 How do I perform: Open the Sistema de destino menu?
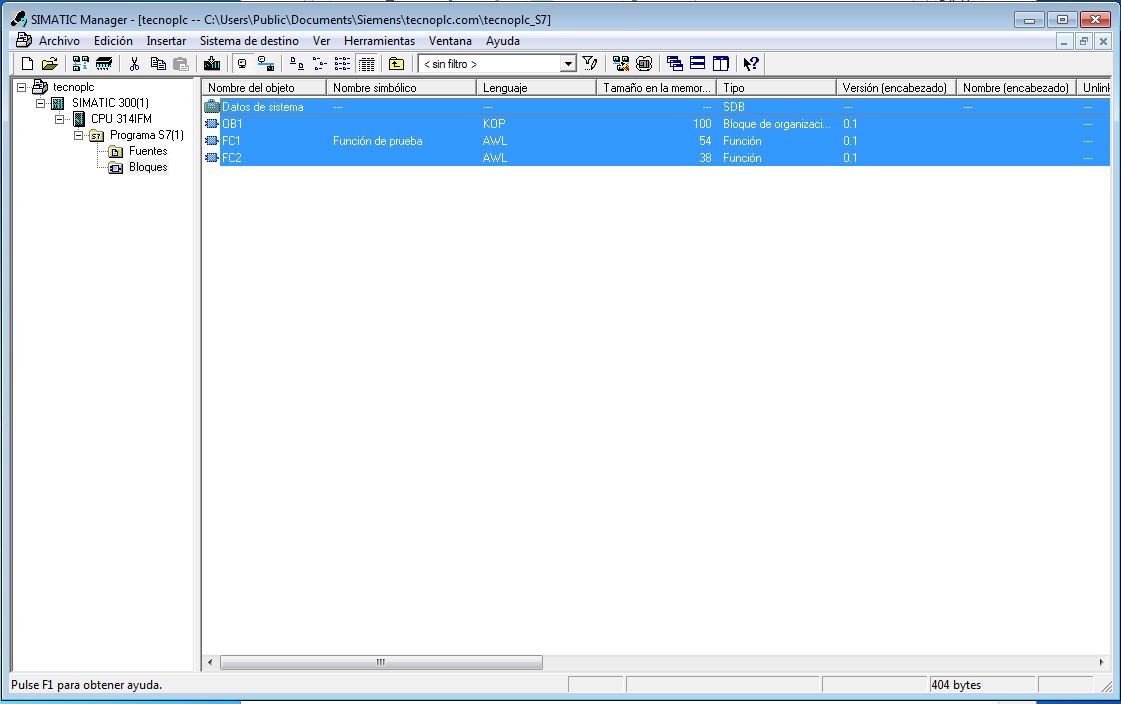tap(250, 41)
